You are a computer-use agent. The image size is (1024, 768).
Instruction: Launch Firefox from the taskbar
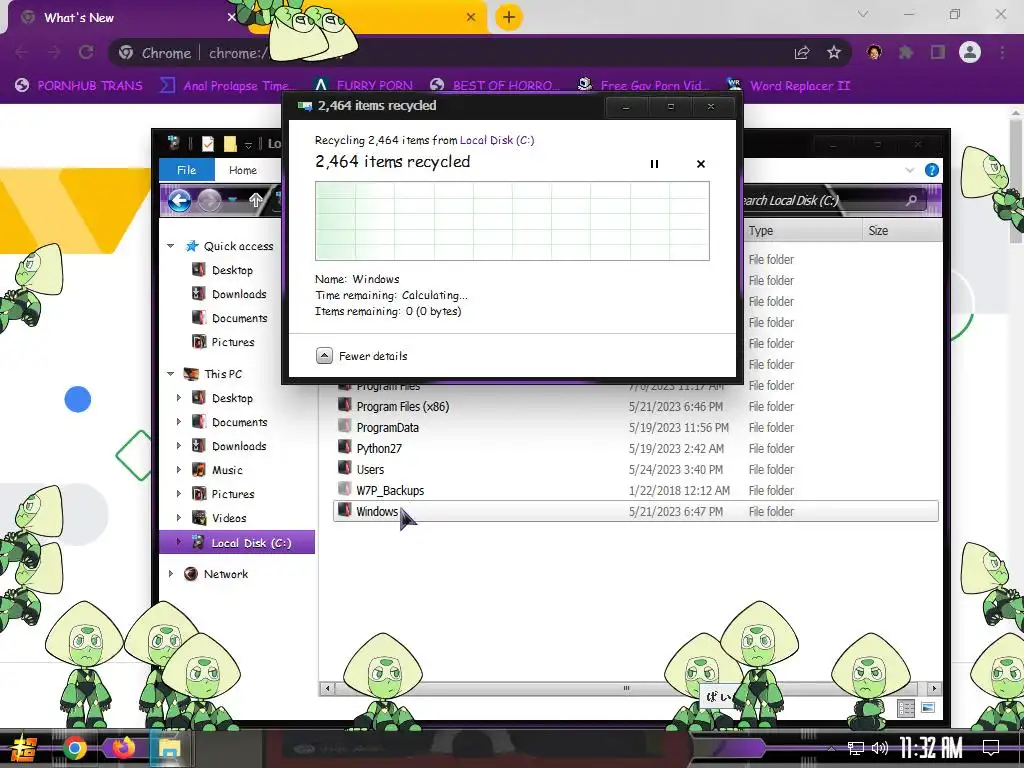[x=123, y=748]
